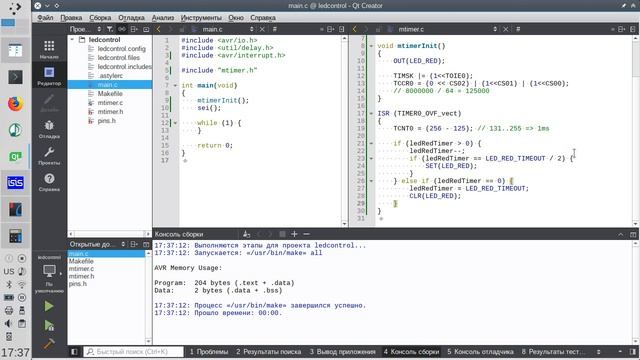Image resolution: width=640 pixels, height=360 pixels.
Task: Close the main.c document with X
Action: (262, 29)
